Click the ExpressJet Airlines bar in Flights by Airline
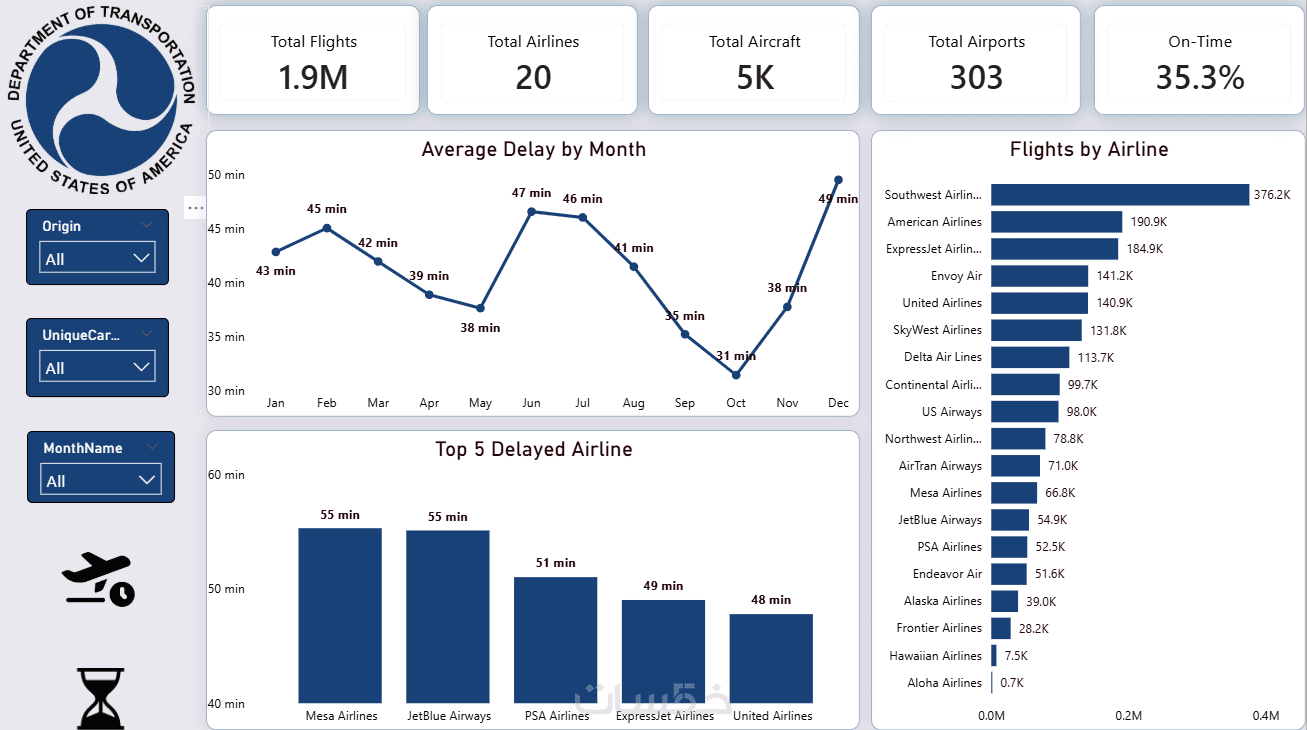Screen dimensions: 1307x730 click(x=1054, y=249)
